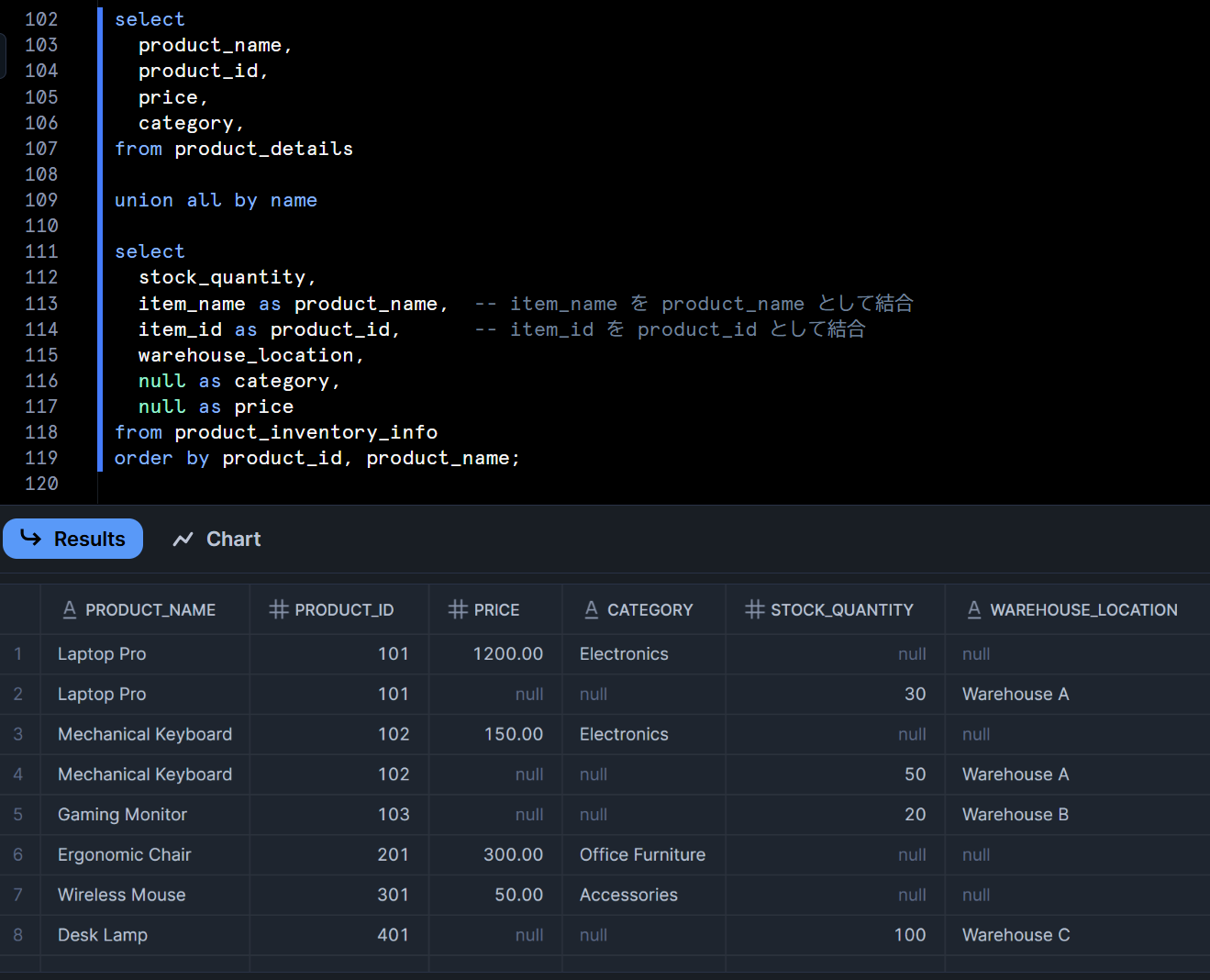
Task: Select result row number 5
Action: pos(18,815)
